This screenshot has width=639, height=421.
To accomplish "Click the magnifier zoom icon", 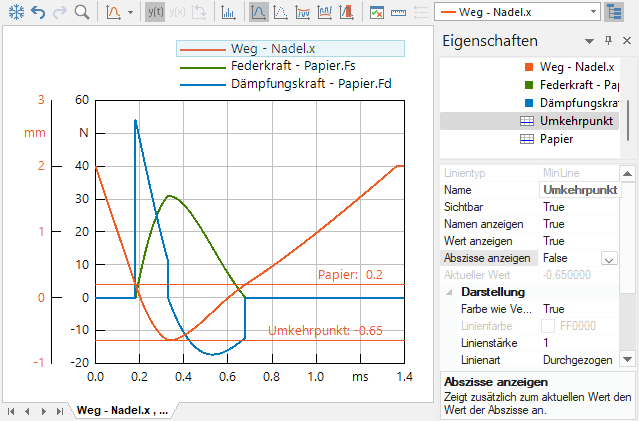I will click(x=81, y=13).
